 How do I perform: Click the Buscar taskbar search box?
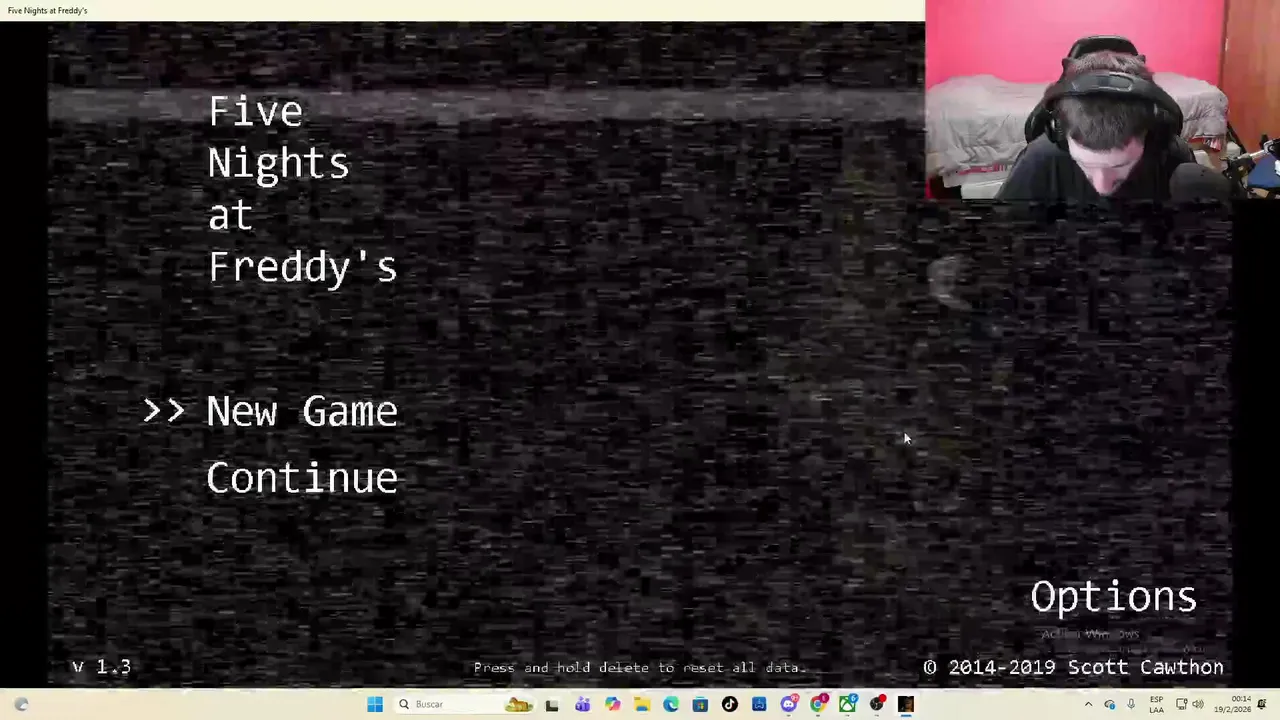(466, 704)
